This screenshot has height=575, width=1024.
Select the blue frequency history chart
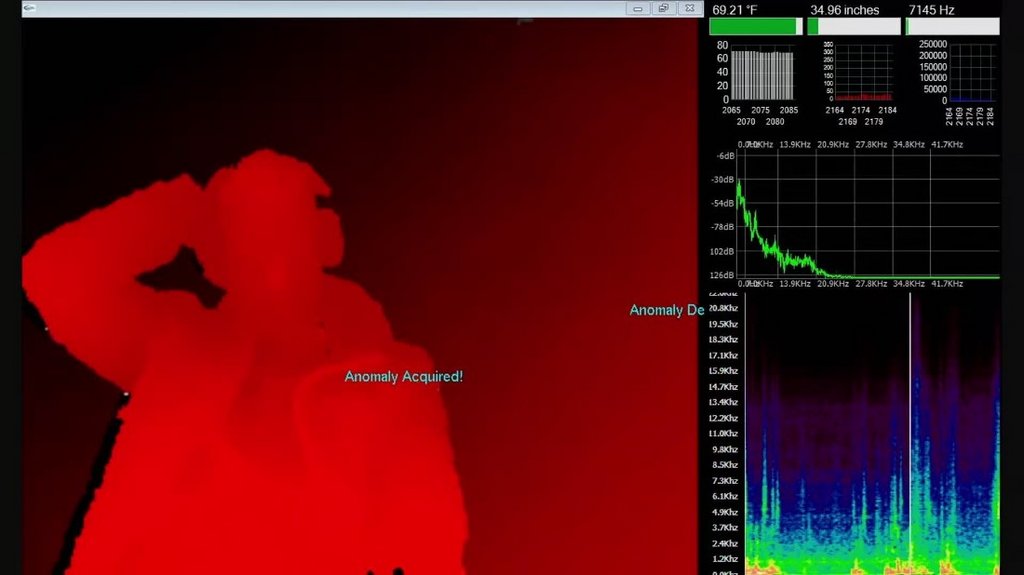pos(972,73)
